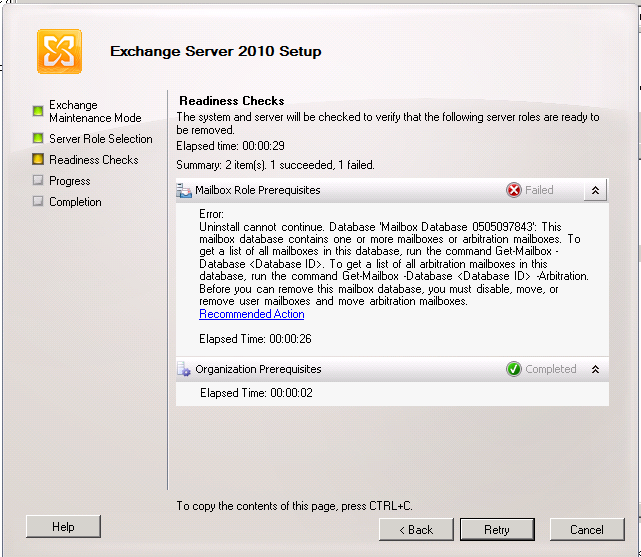Collapse the Organization Prerequisites section

[595, 369]
